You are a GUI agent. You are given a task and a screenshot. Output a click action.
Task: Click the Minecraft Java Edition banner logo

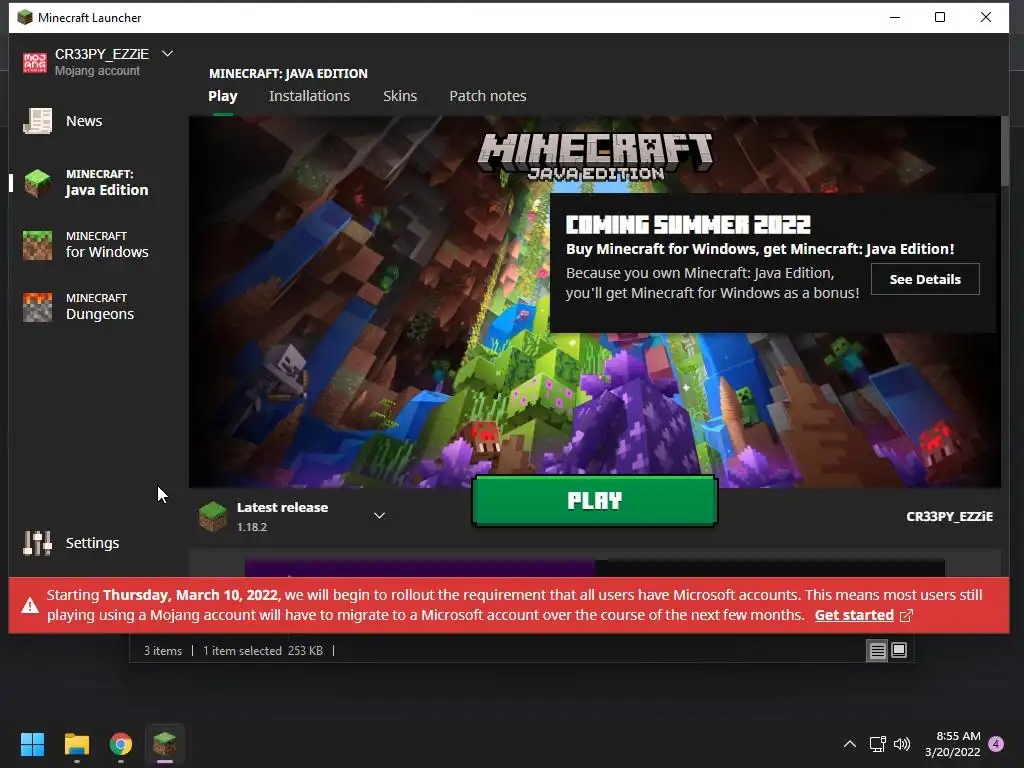pyautogui.click(x=596, y=157)
